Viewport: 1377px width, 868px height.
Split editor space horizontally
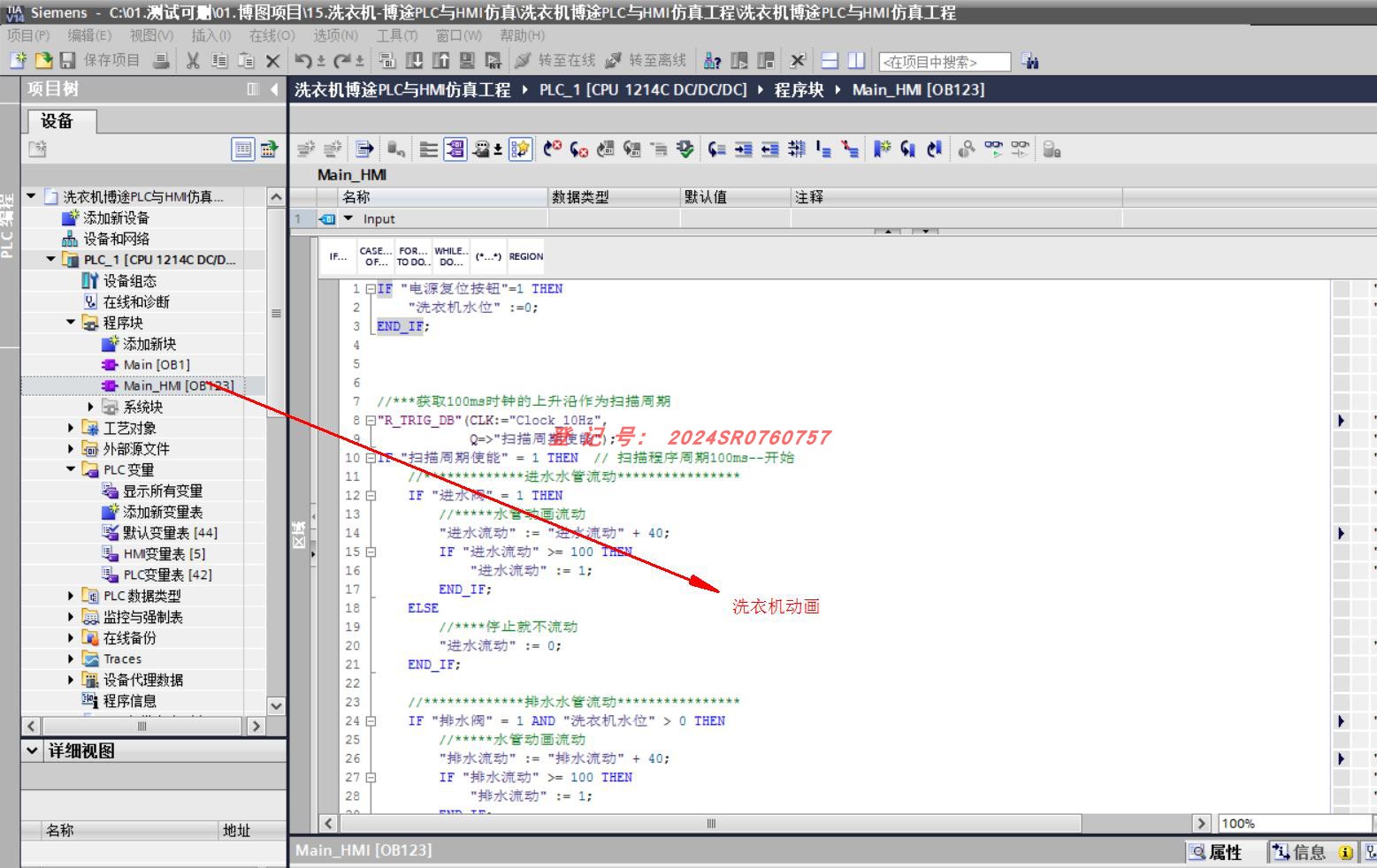point(830,60)
